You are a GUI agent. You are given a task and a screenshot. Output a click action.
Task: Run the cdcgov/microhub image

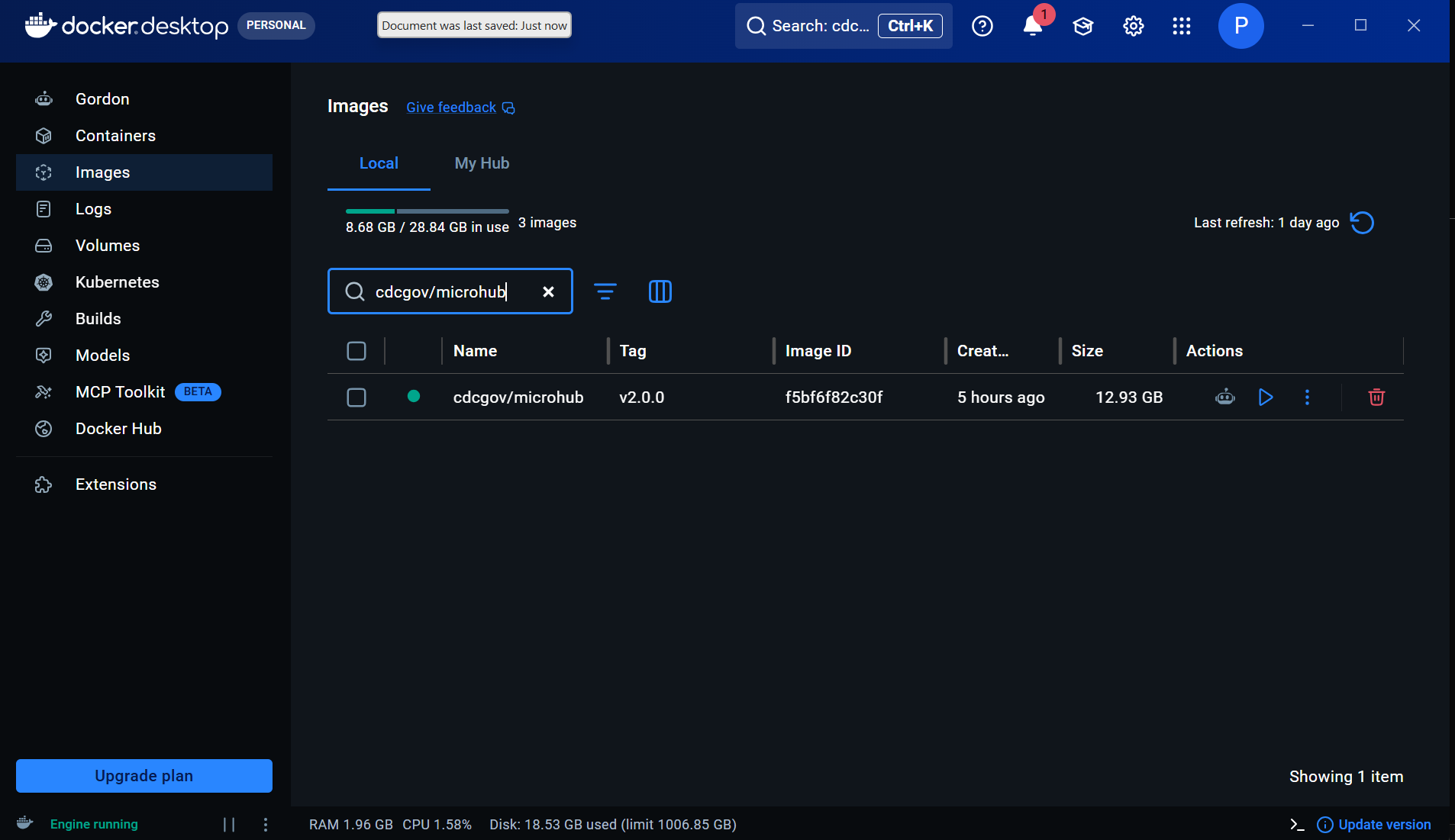pyautogui.click(x=1266, y=397)
